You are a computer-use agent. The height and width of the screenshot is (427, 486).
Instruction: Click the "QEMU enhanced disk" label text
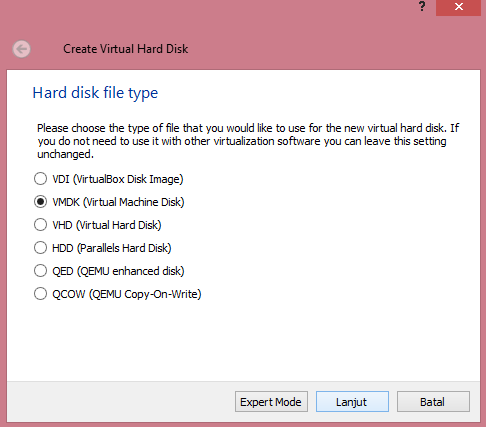[131, 271]
